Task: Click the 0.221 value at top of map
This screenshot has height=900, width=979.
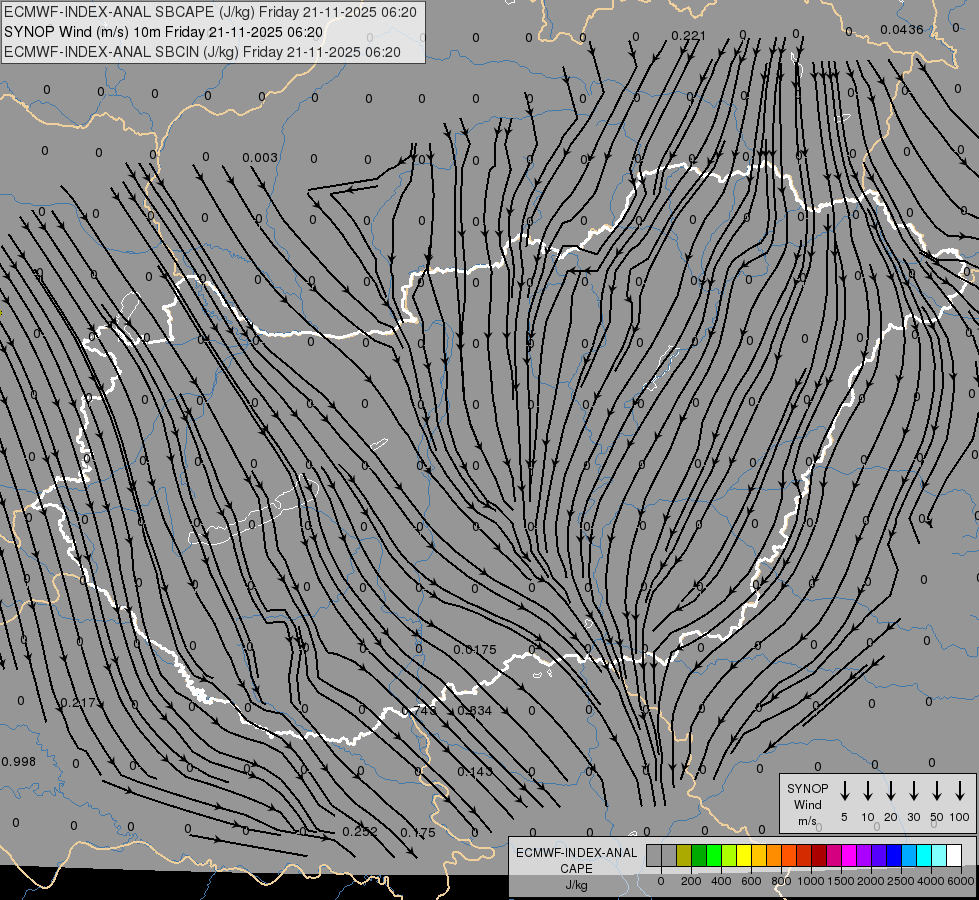Action: pyautogui.click(x=688, y=36)
